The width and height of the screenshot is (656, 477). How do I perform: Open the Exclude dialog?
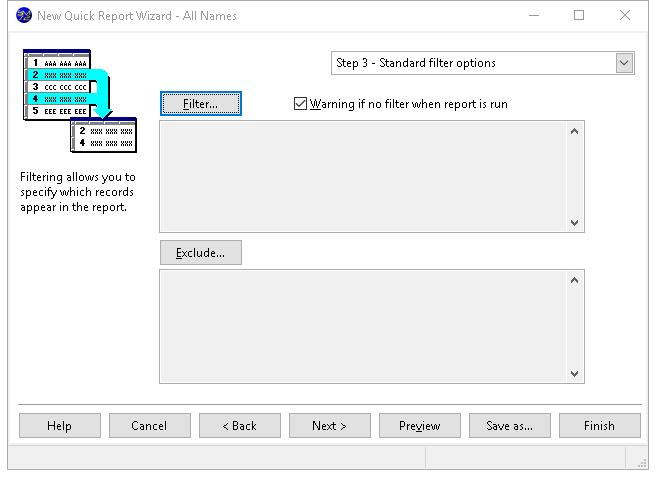pyautogui.click(x=200, y=253)
